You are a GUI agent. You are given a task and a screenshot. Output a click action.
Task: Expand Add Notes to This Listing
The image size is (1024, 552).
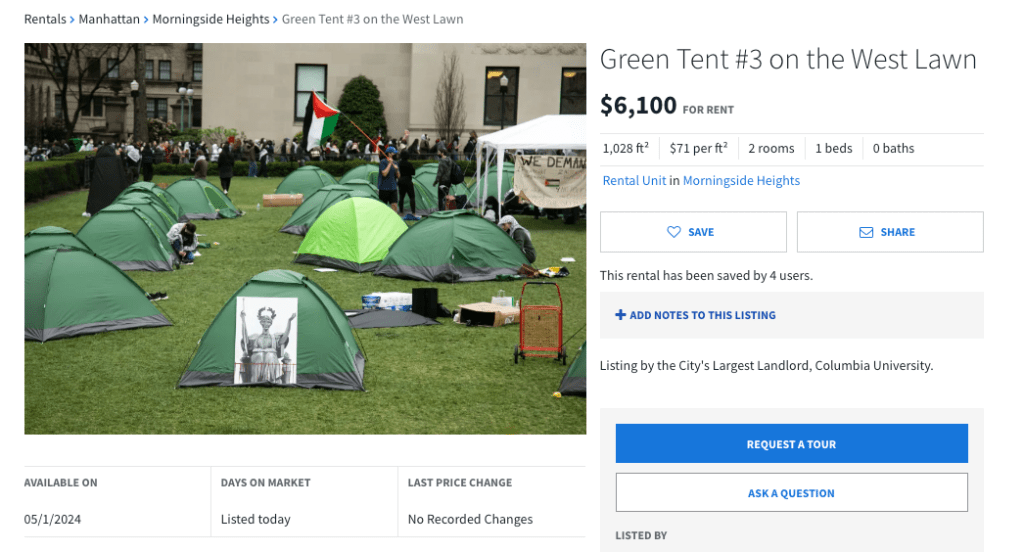[x=702, y=315]
